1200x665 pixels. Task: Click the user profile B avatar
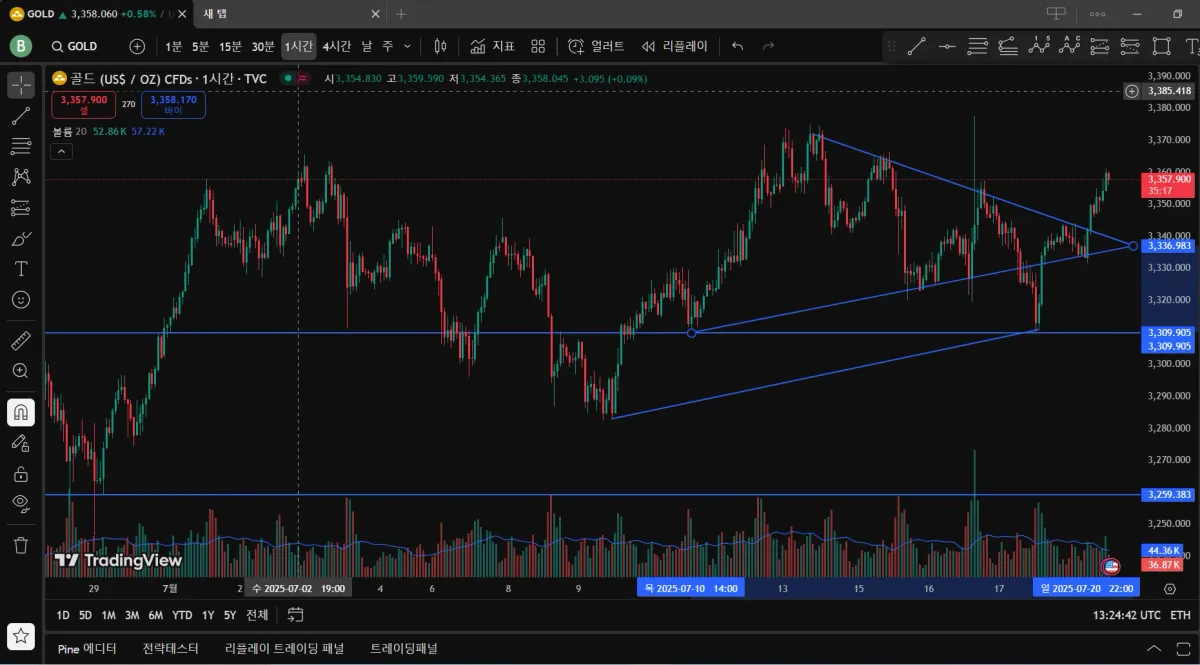coord(21,46)
